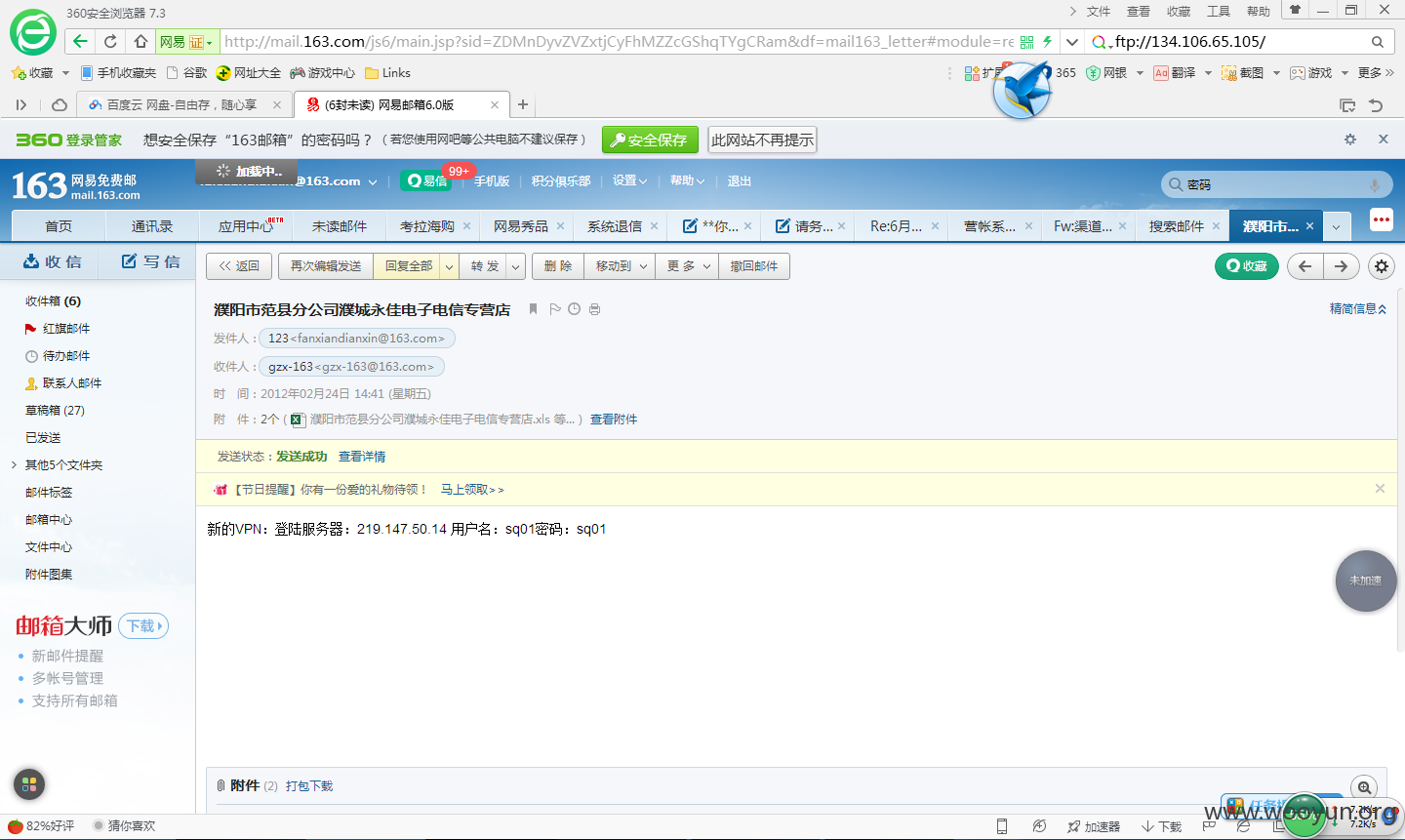Click 返回 button in mail toolbar

tap(239, 266)
